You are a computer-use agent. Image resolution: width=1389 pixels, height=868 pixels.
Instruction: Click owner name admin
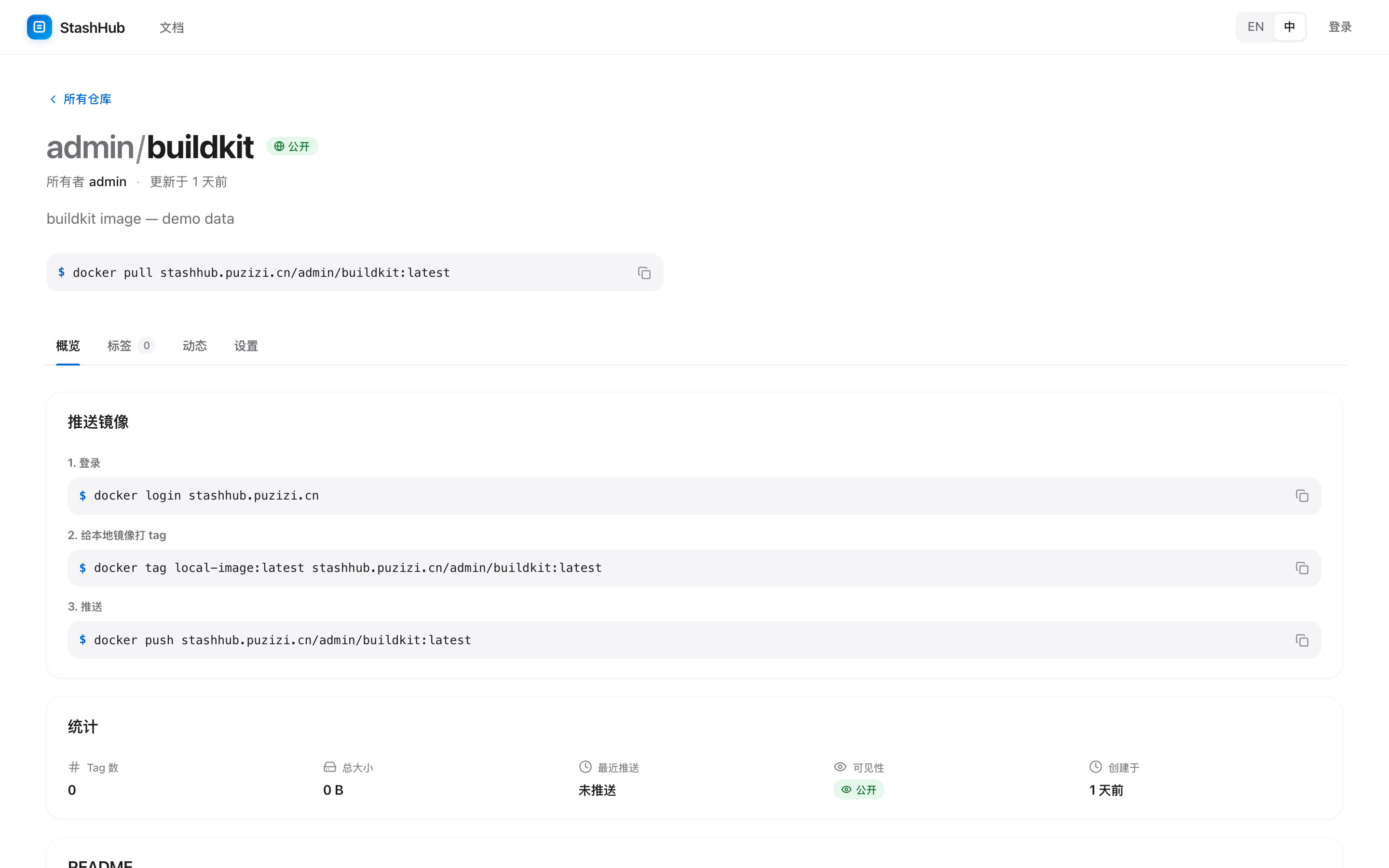click(108, 182)
